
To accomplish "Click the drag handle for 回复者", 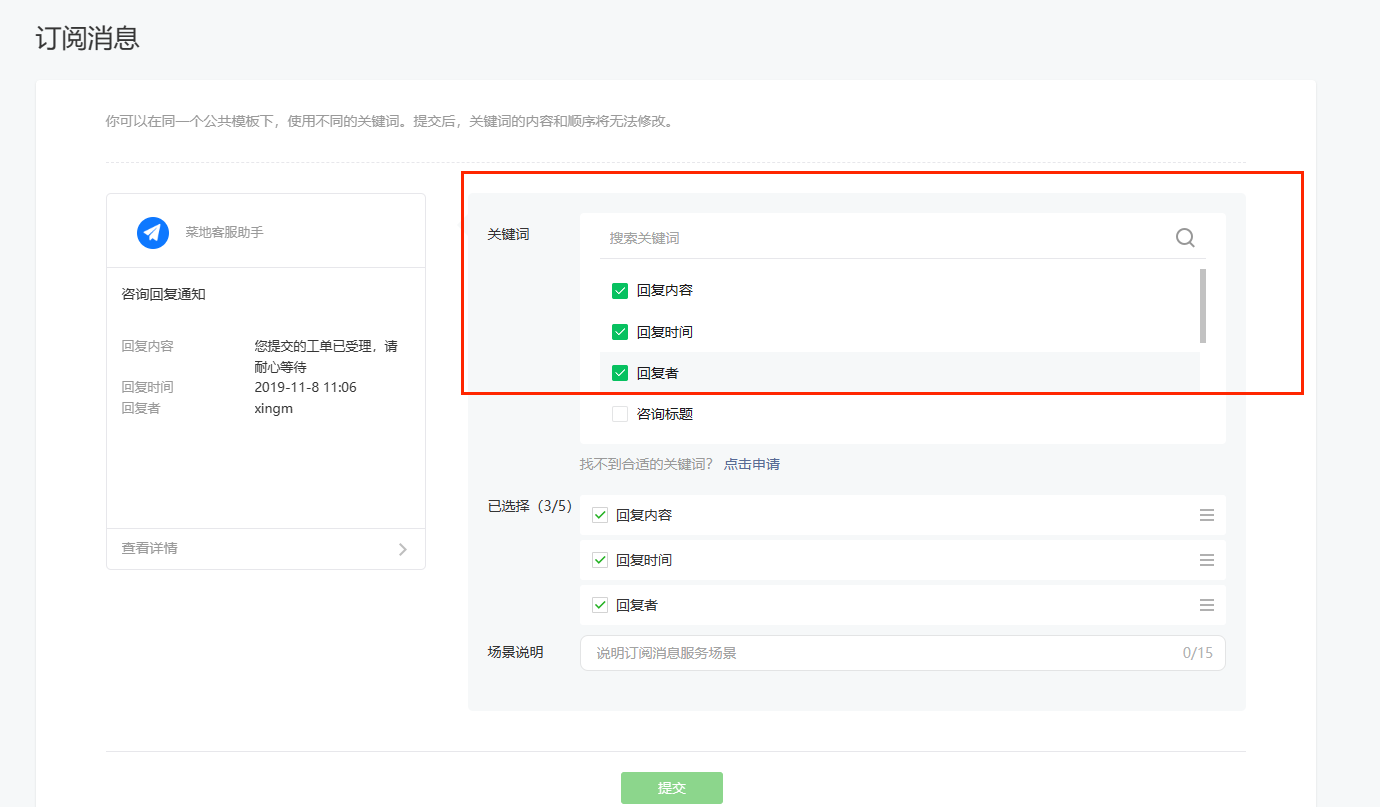I will click(x=1207, y=605).
